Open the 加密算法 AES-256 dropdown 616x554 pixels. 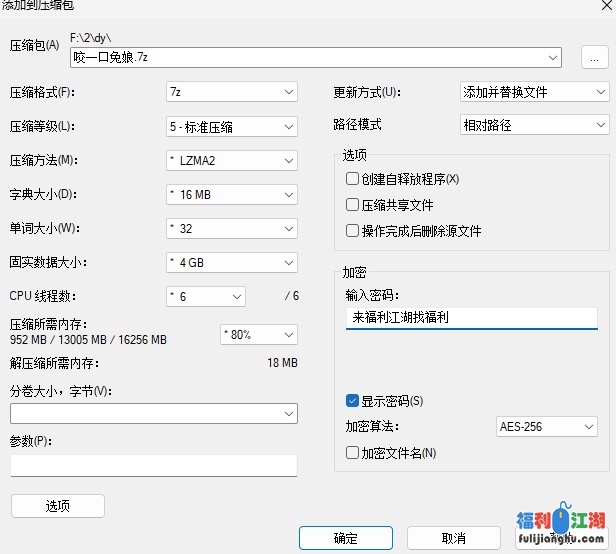(x=547, y=427)
